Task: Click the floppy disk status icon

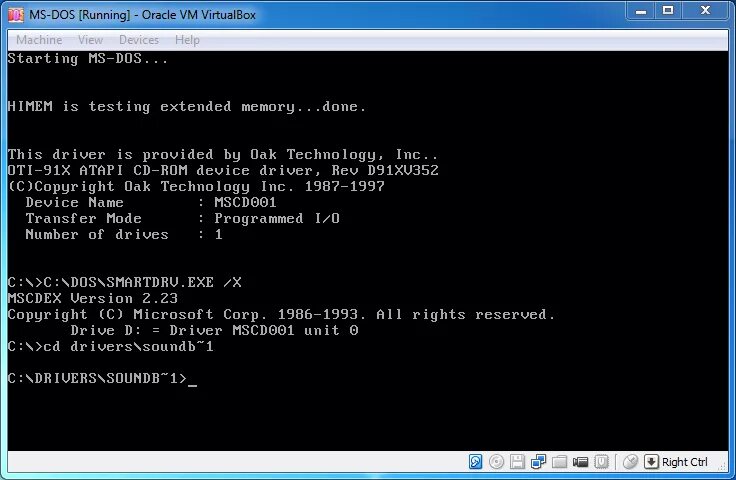Action: (517, 462)
